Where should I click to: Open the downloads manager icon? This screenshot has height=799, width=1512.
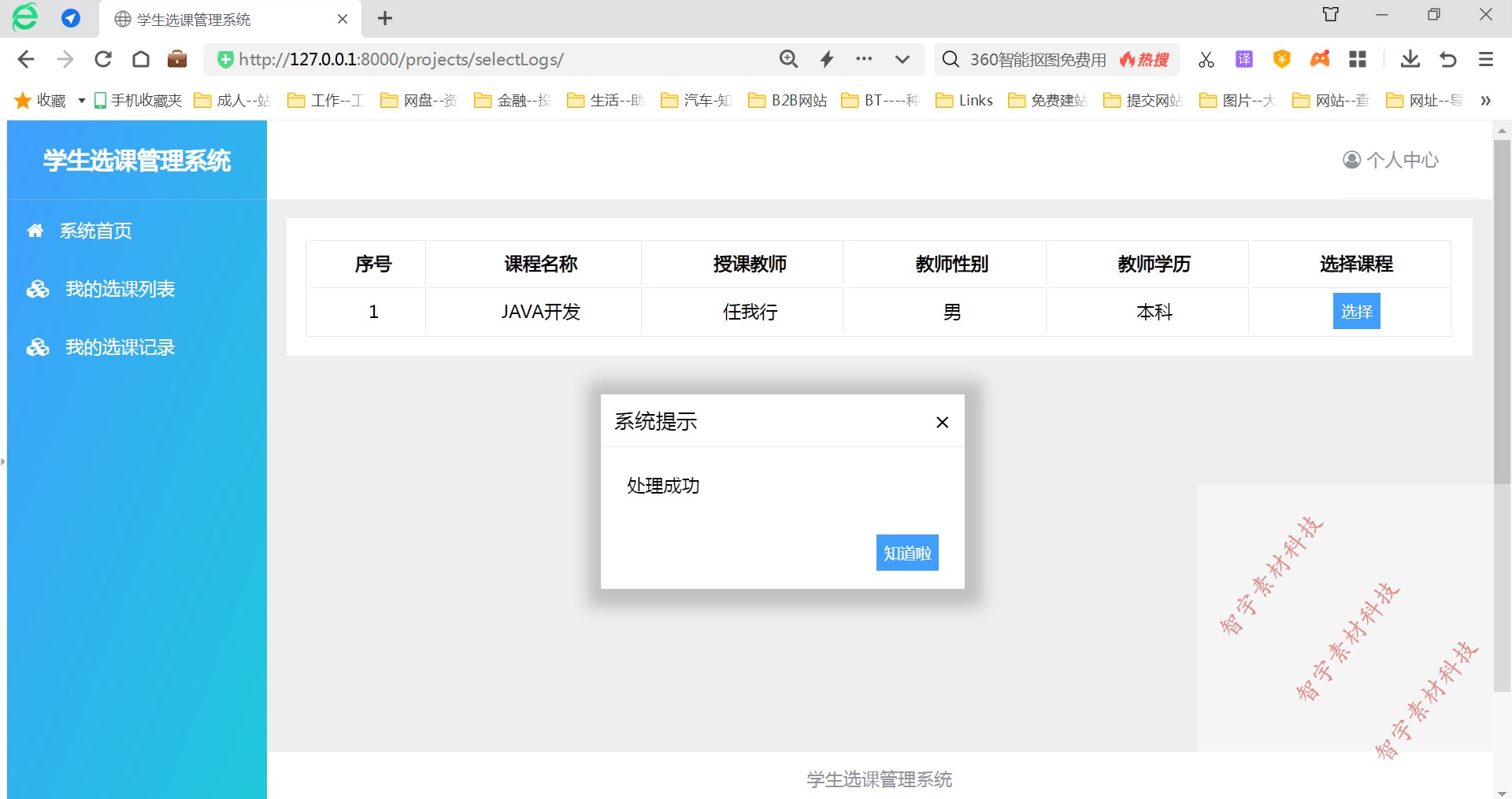coord(1410,59)
